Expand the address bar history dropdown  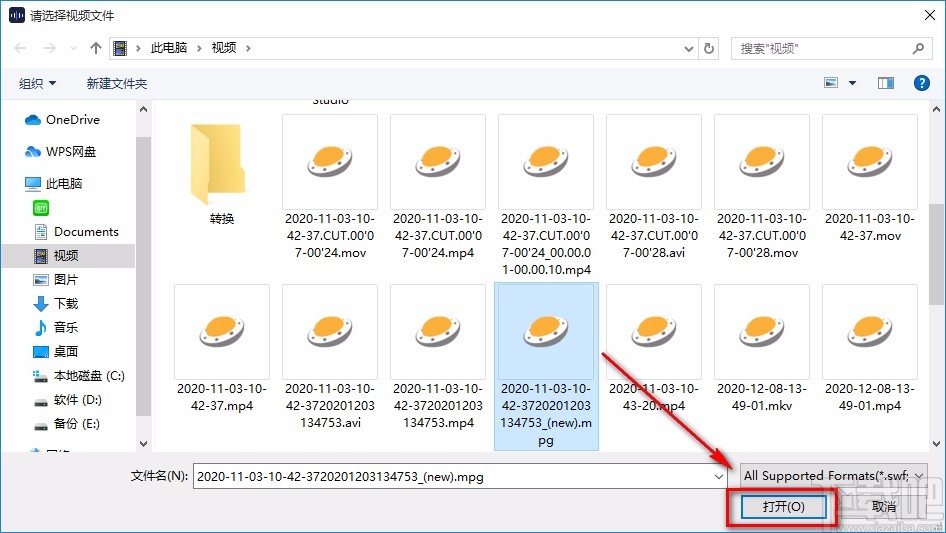click(688, 49)
